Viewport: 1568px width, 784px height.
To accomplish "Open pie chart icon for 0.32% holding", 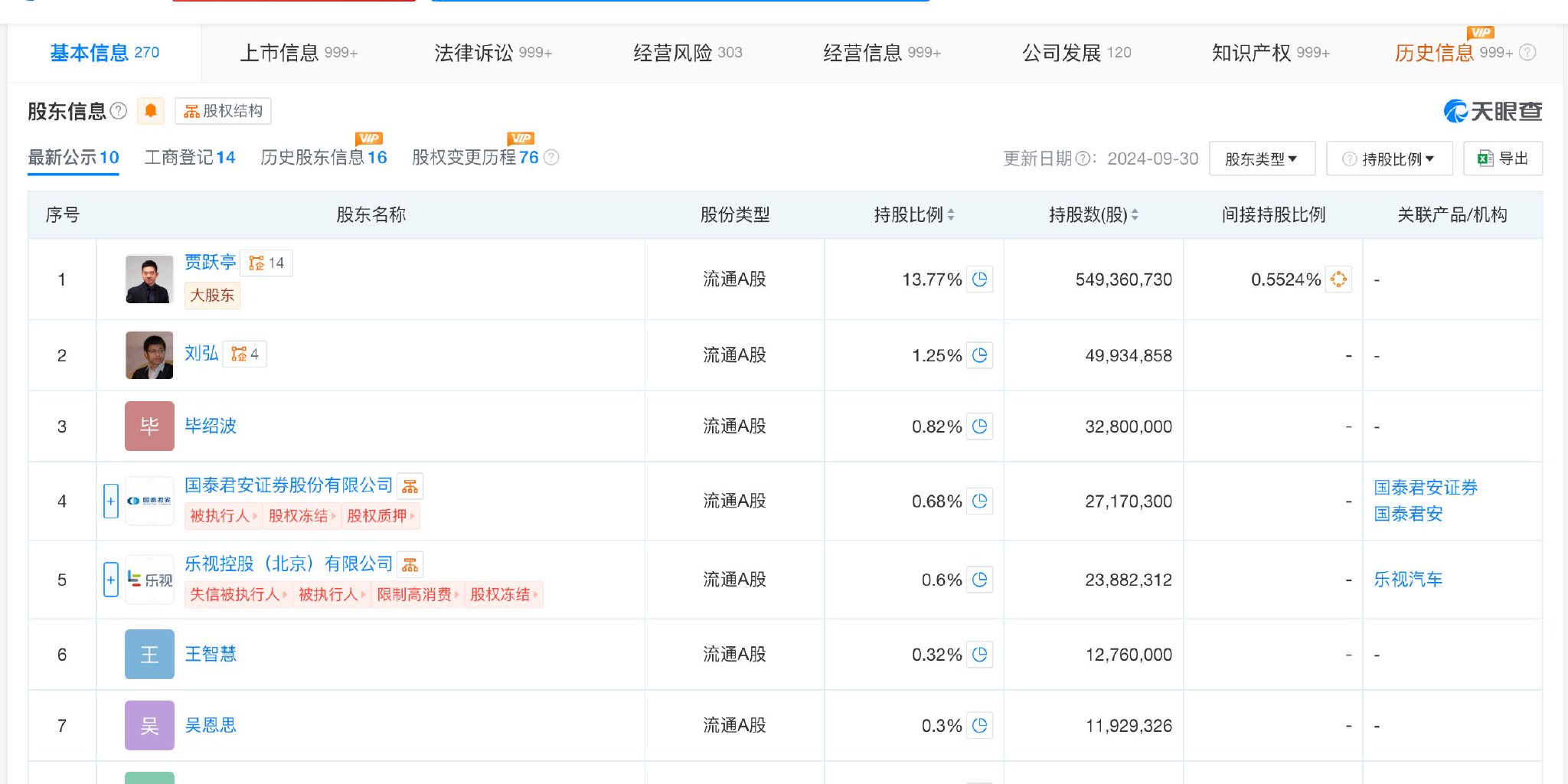I will pyautogui.click(x=980, y=655).
